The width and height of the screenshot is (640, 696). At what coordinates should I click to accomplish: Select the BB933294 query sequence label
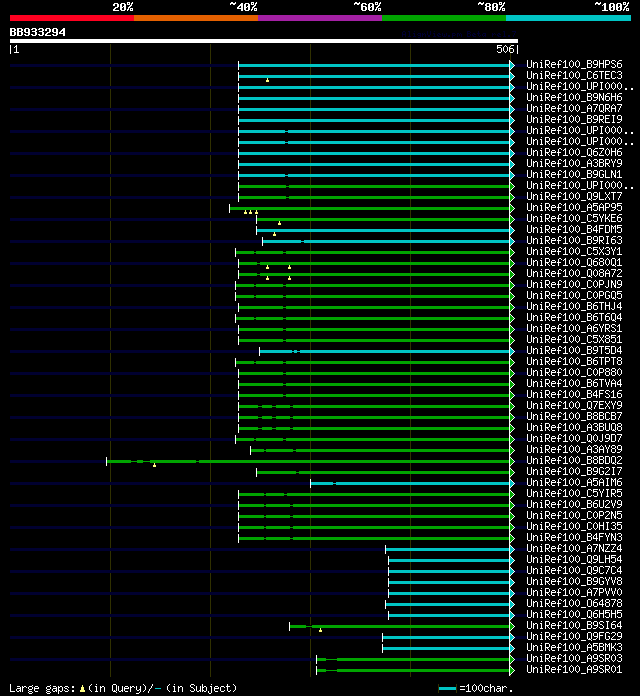38,32
